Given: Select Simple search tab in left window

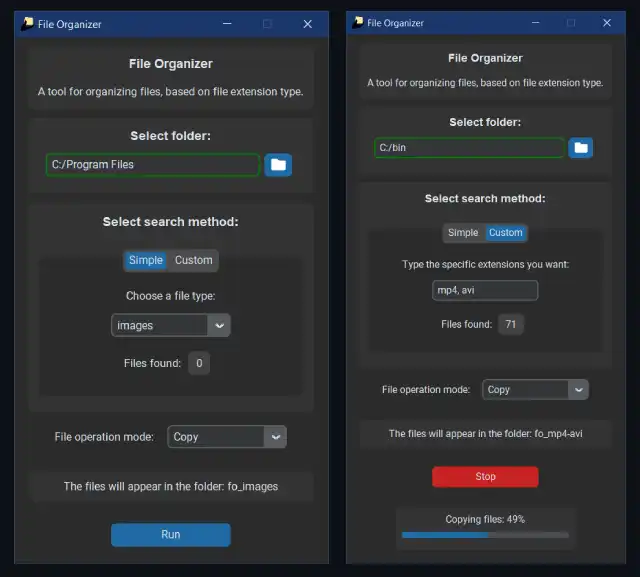Looking at the screenshot, I should click(146, 260).
